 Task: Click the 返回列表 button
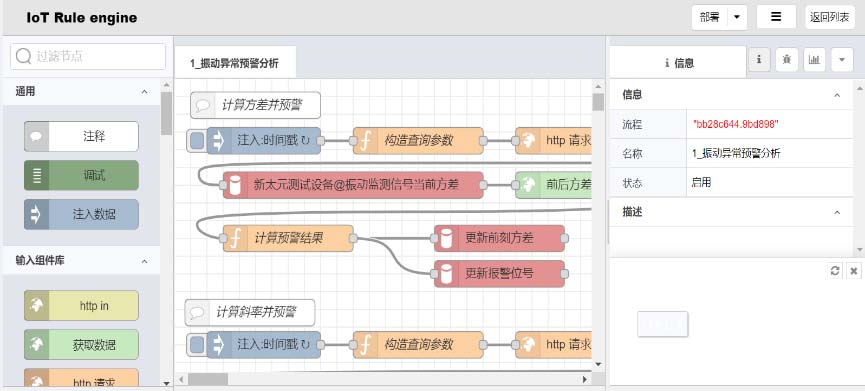point(830,17)
